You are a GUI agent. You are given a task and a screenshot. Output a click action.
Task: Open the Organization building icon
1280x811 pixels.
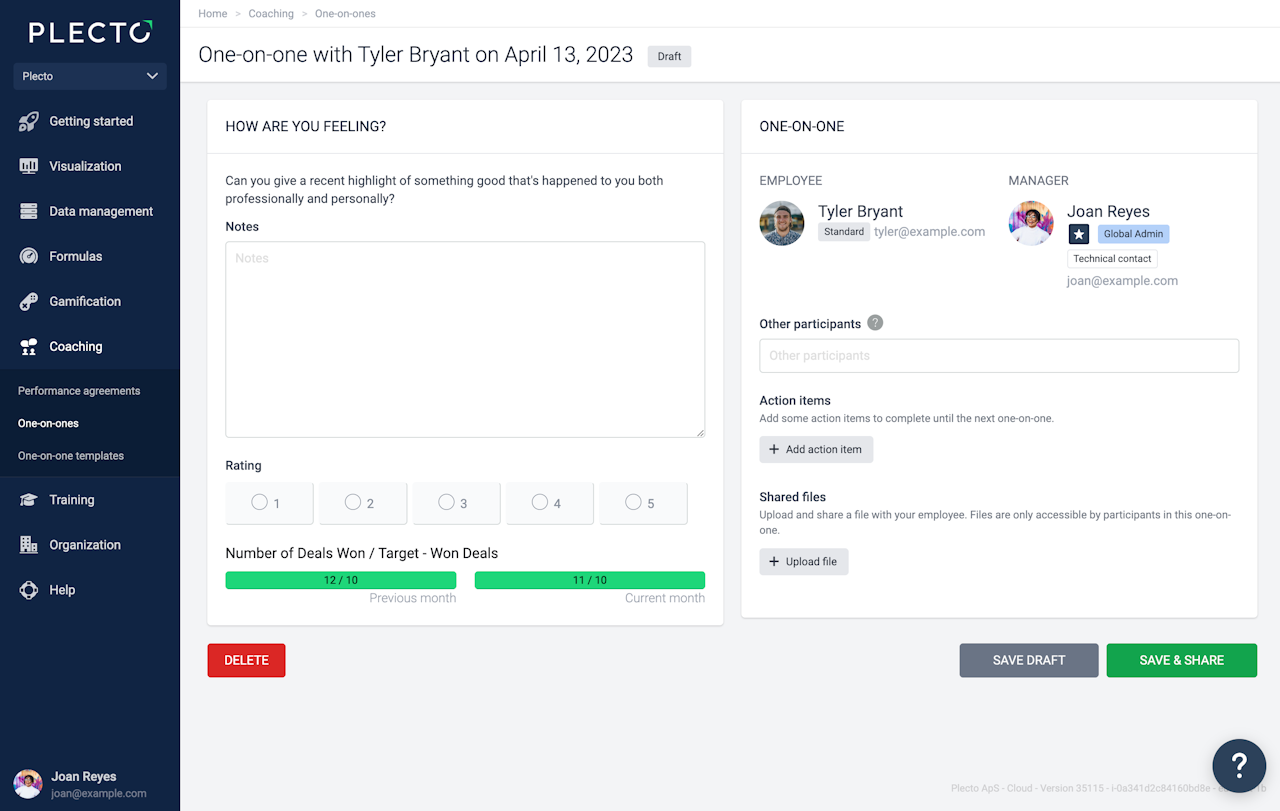click(29, 545)
